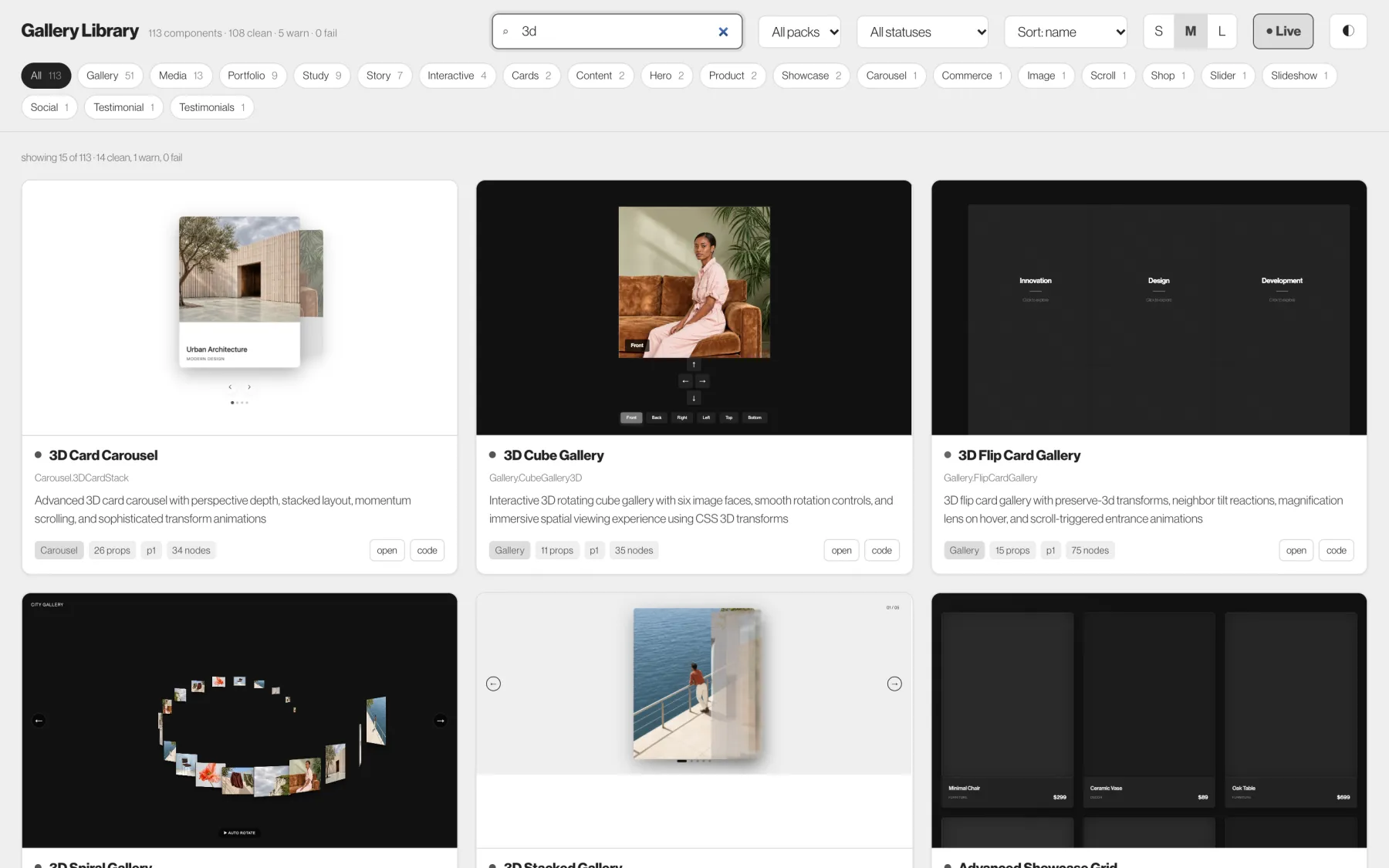Select small size S option
This screenshot has height=868, width=1389.
pos(1158,31)
